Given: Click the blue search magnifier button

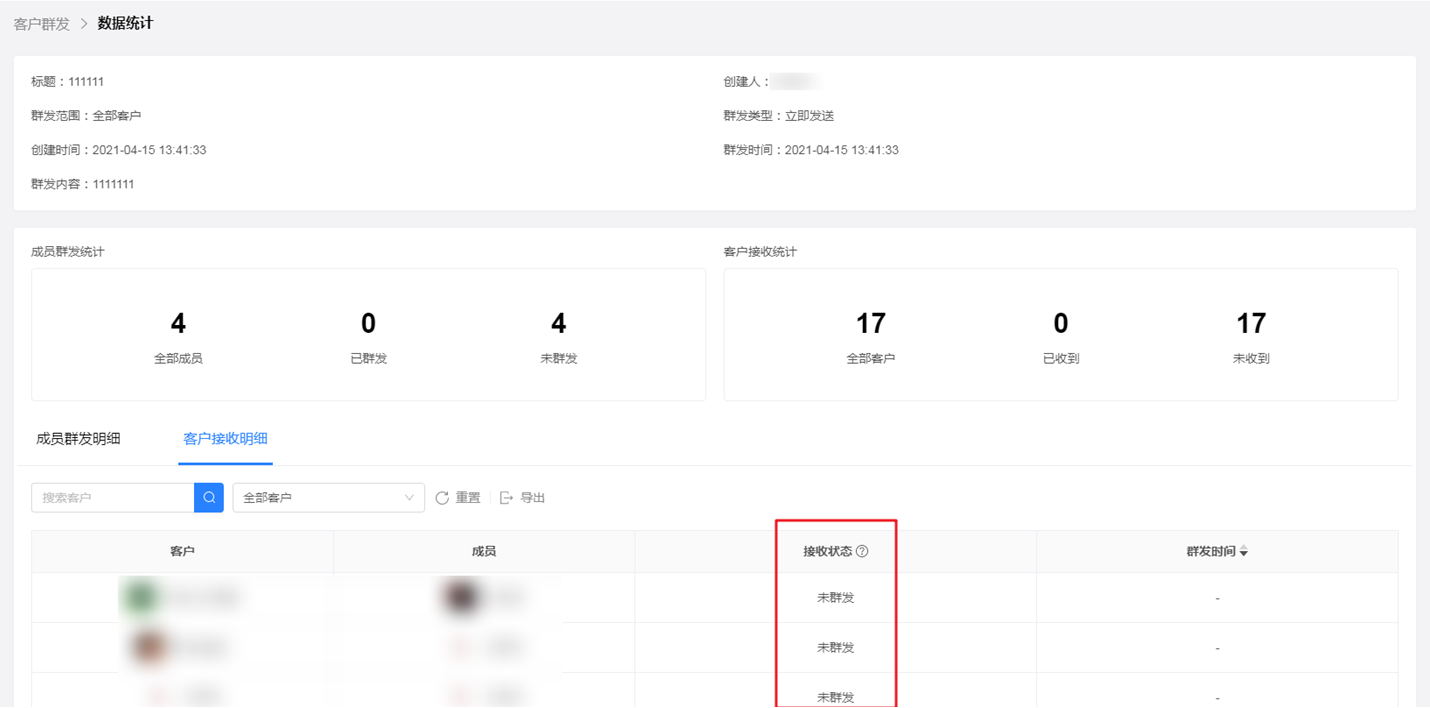Looking at the screenshot, I should (x=209, y=497).
